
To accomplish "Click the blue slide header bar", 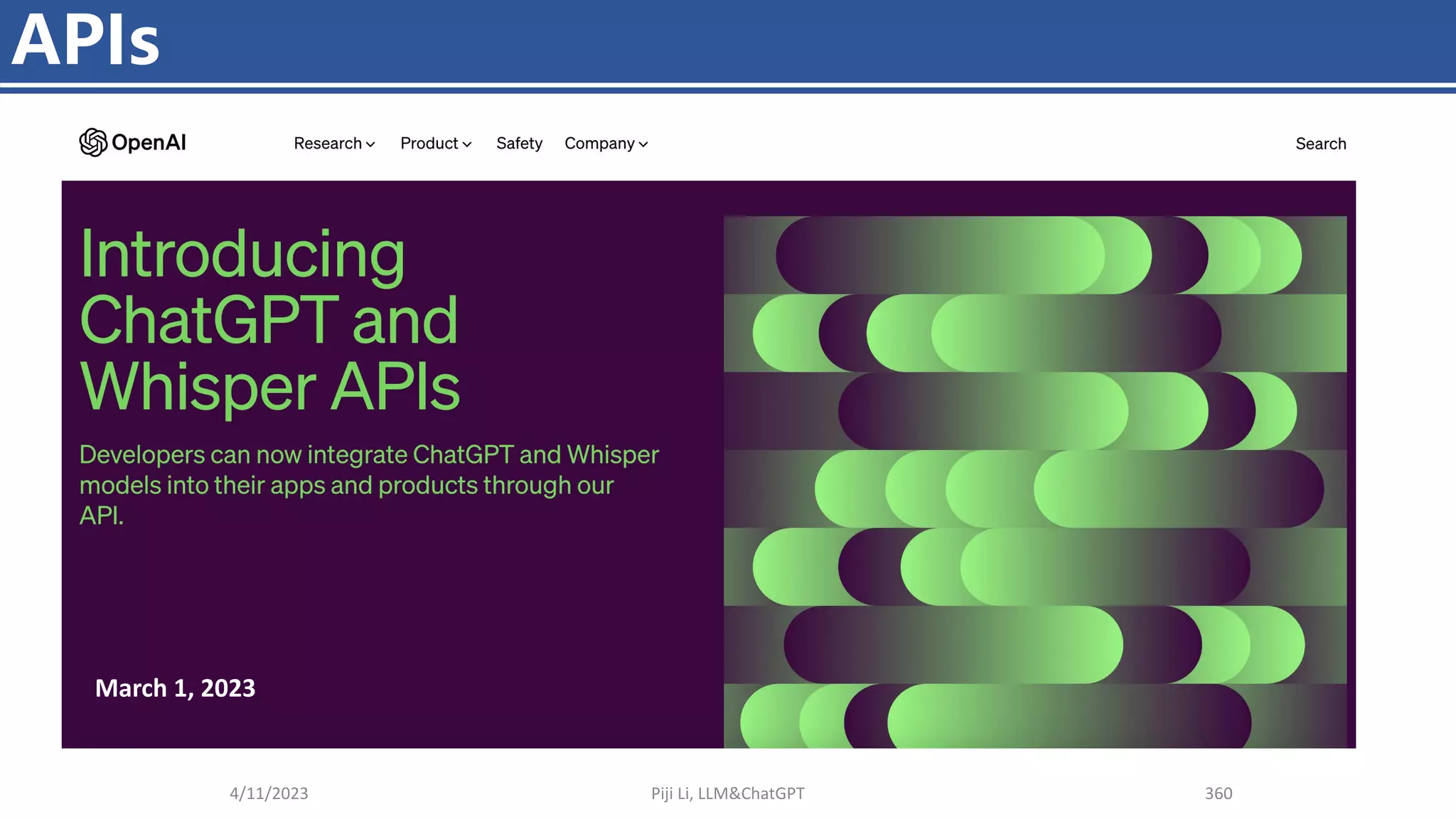I will 782,41.
